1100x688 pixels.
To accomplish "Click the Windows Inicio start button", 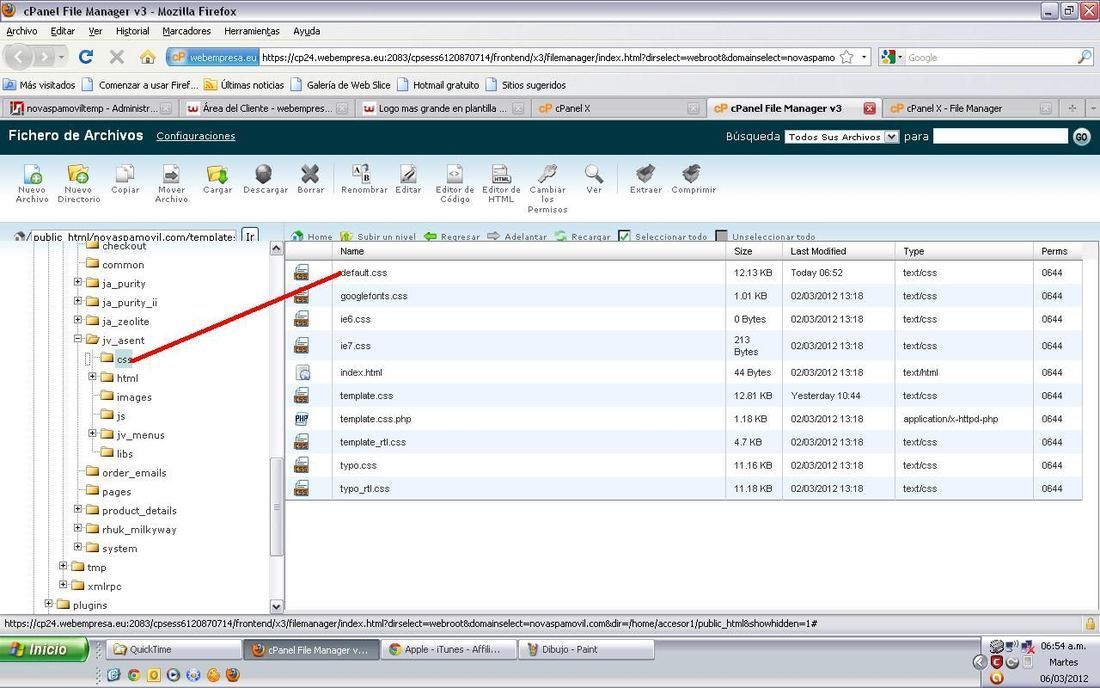I will coord(43,649).
